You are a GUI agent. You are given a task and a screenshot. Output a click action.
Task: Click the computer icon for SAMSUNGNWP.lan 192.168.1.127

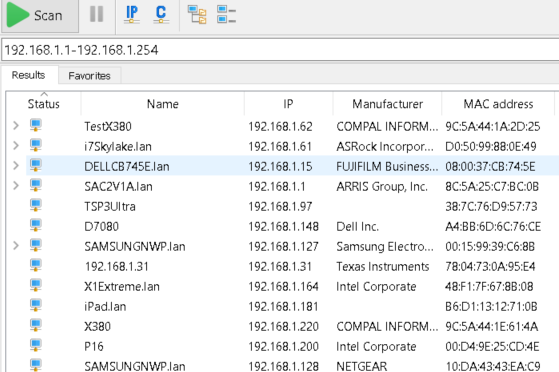36,245
